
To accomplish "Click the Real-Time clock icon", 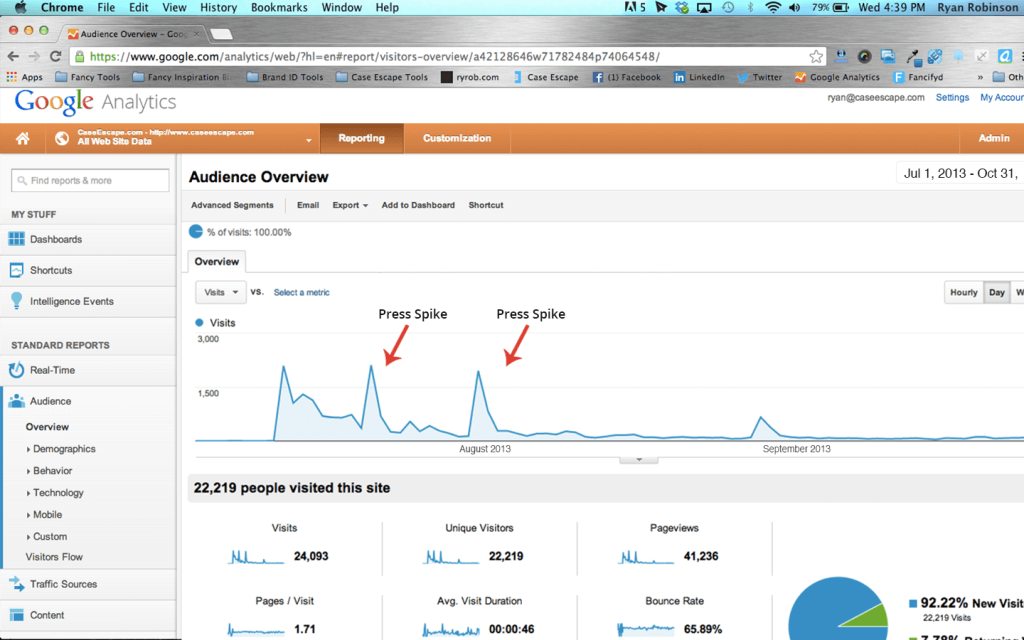I will pos(16,370).
